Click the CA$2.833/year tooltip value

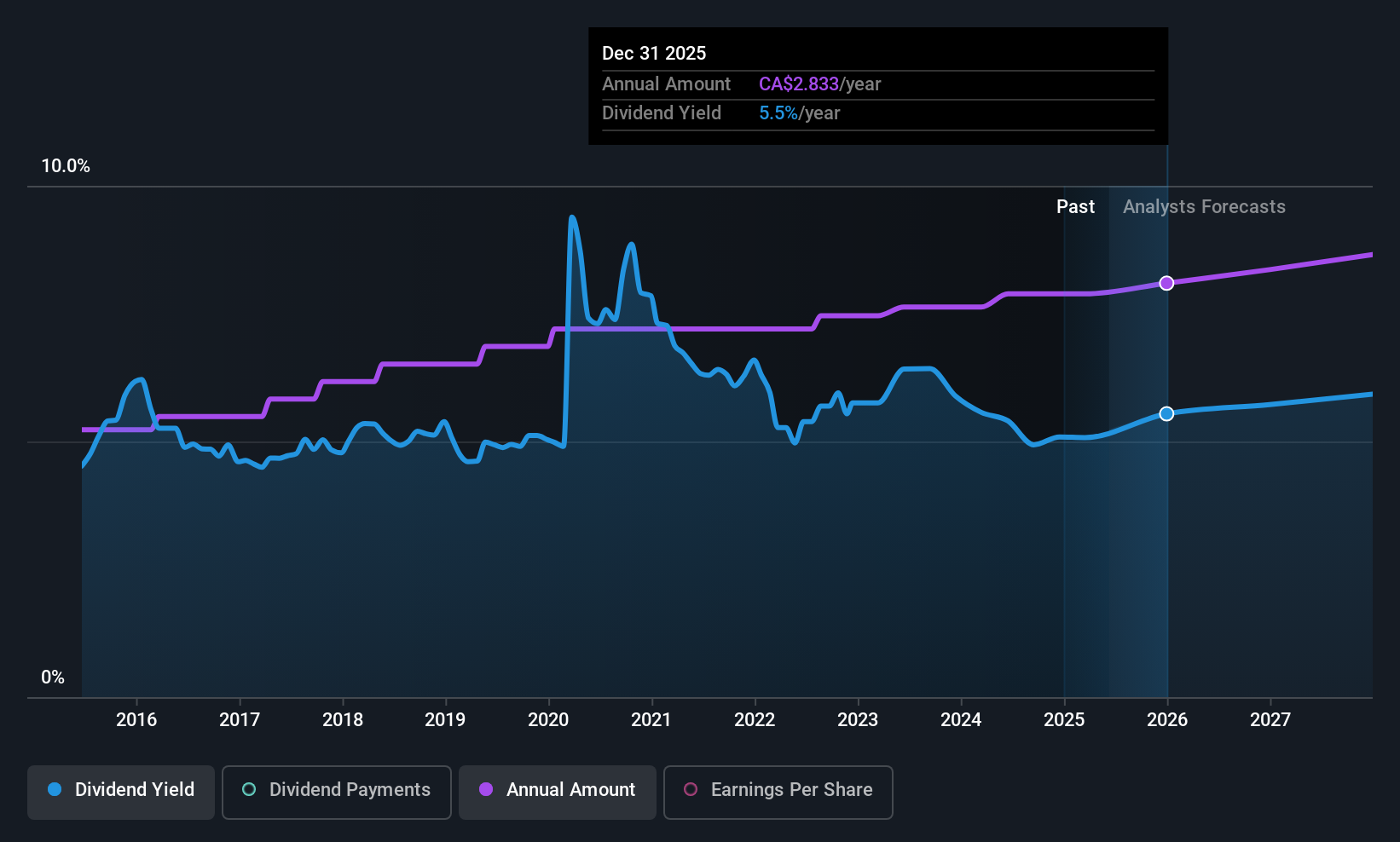tap(819, 84)
